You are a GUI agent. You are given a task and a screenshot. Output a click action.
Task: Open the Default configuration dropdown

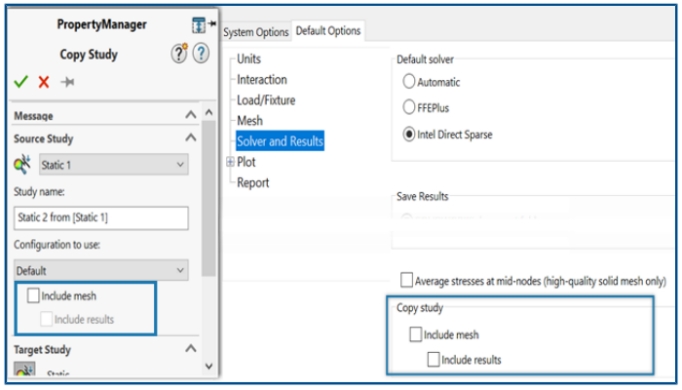pyautogui.click(x=101, y=270)
